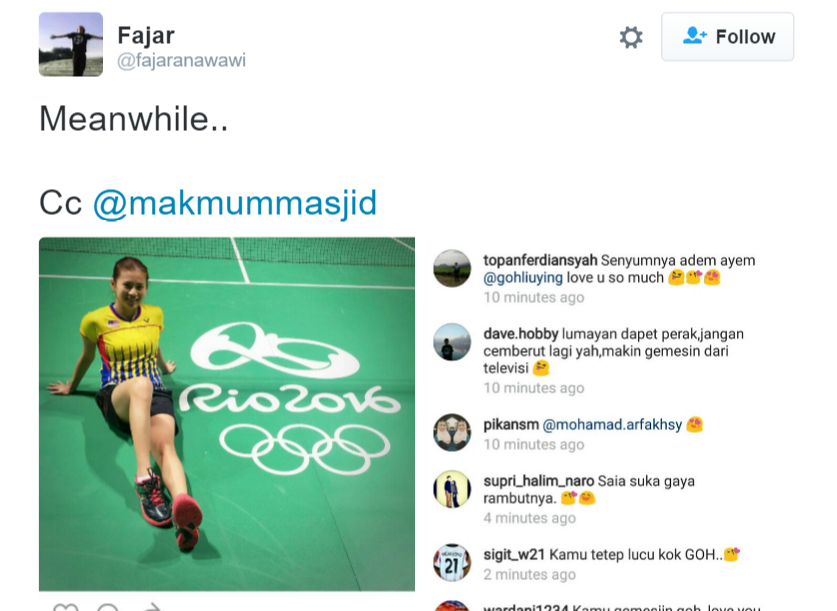Click the Fajar display name
The height and width of the screenshot is (611, 837).
click(x=146, y=35)
